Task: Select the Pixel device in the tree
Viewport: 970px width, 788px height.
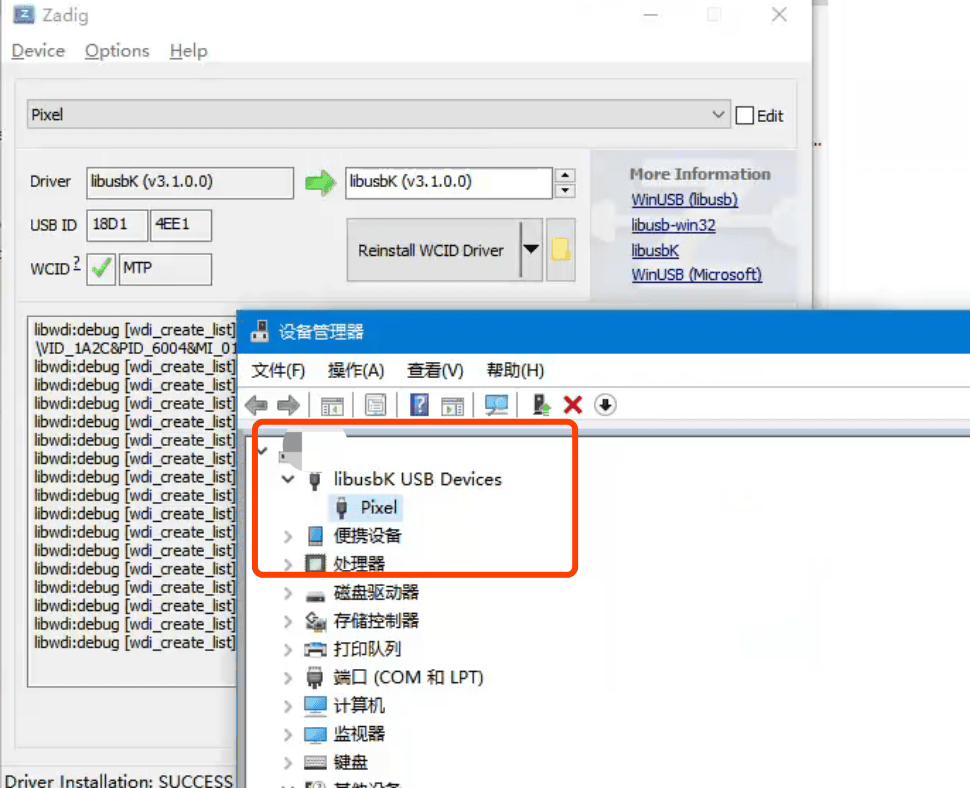Action: 379,508
